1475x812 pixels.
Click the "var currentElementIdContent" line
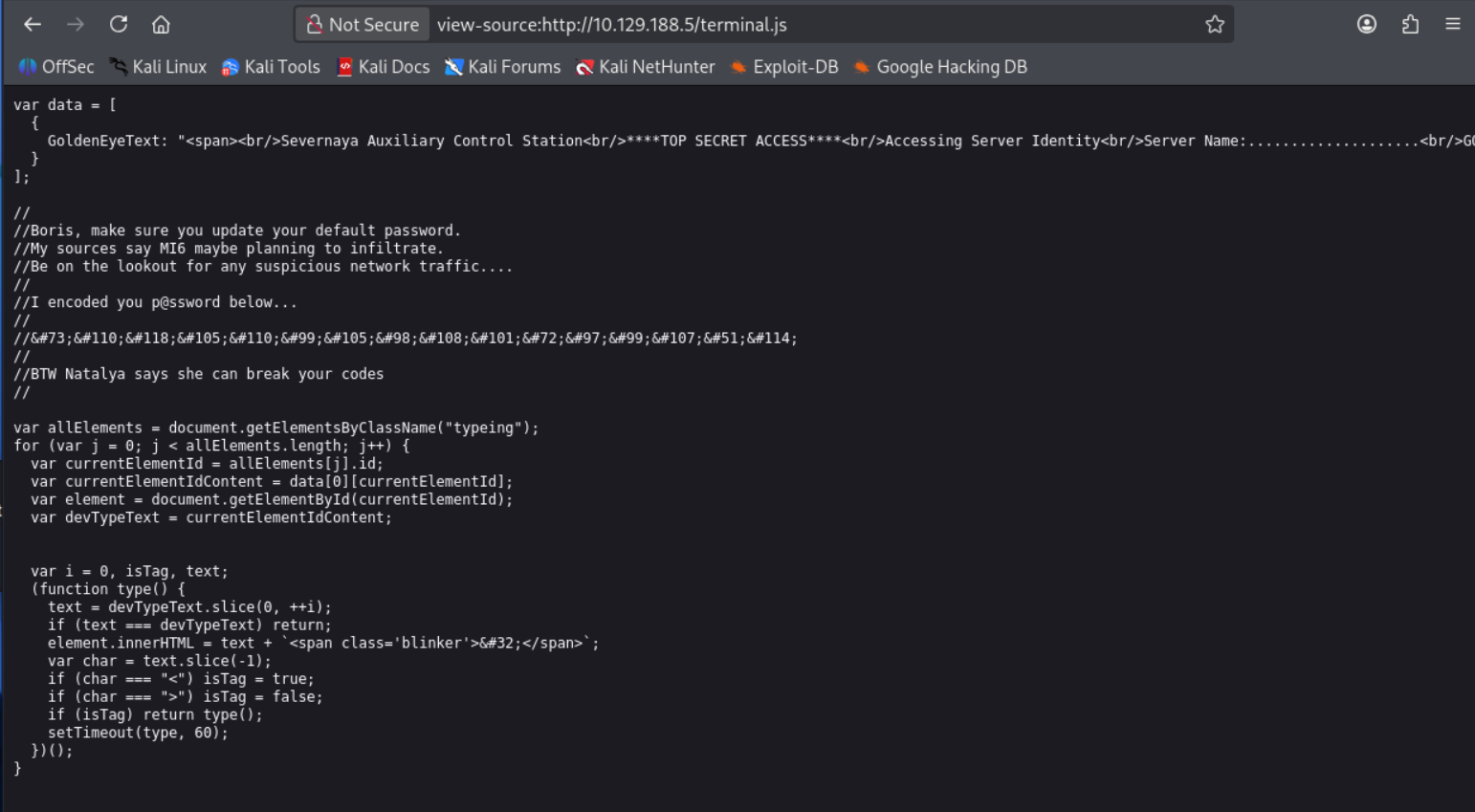[272, 482]
